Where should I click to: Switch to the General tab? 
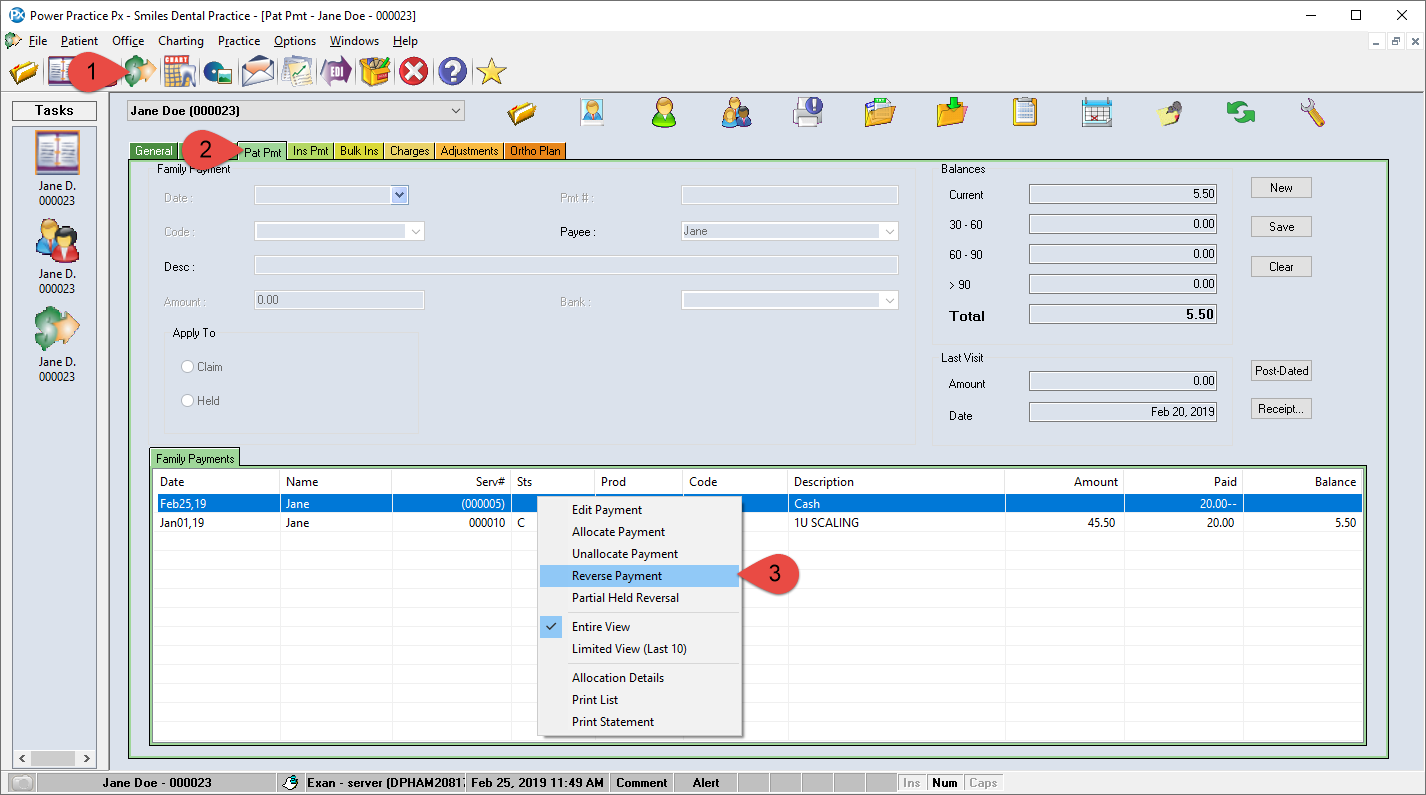click(153, 151)
